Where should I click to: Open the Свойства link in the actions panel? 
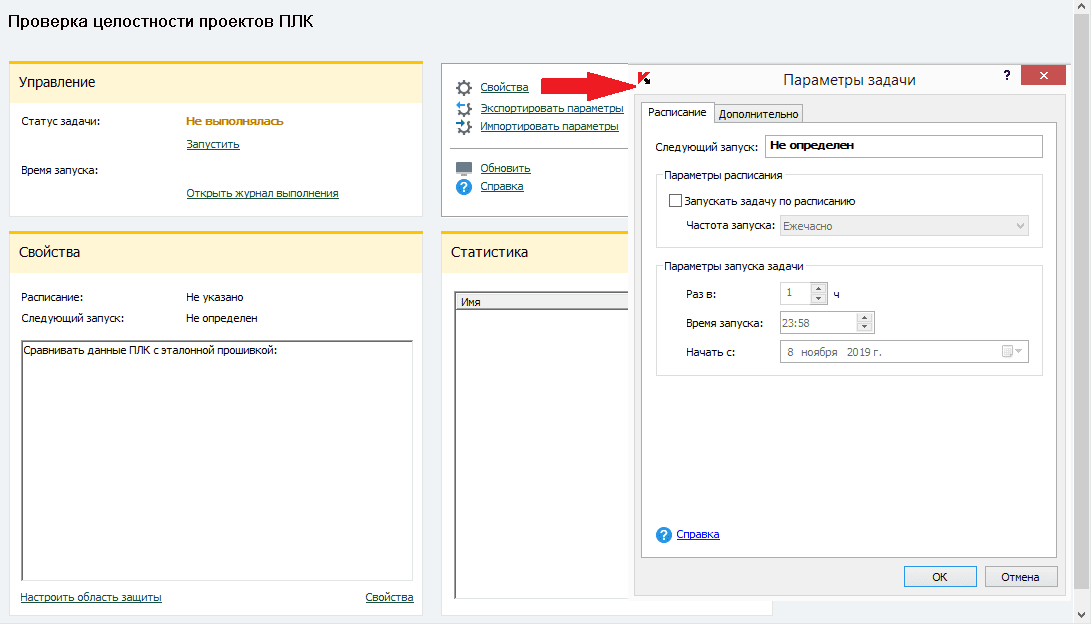click(x=504, y=88)
